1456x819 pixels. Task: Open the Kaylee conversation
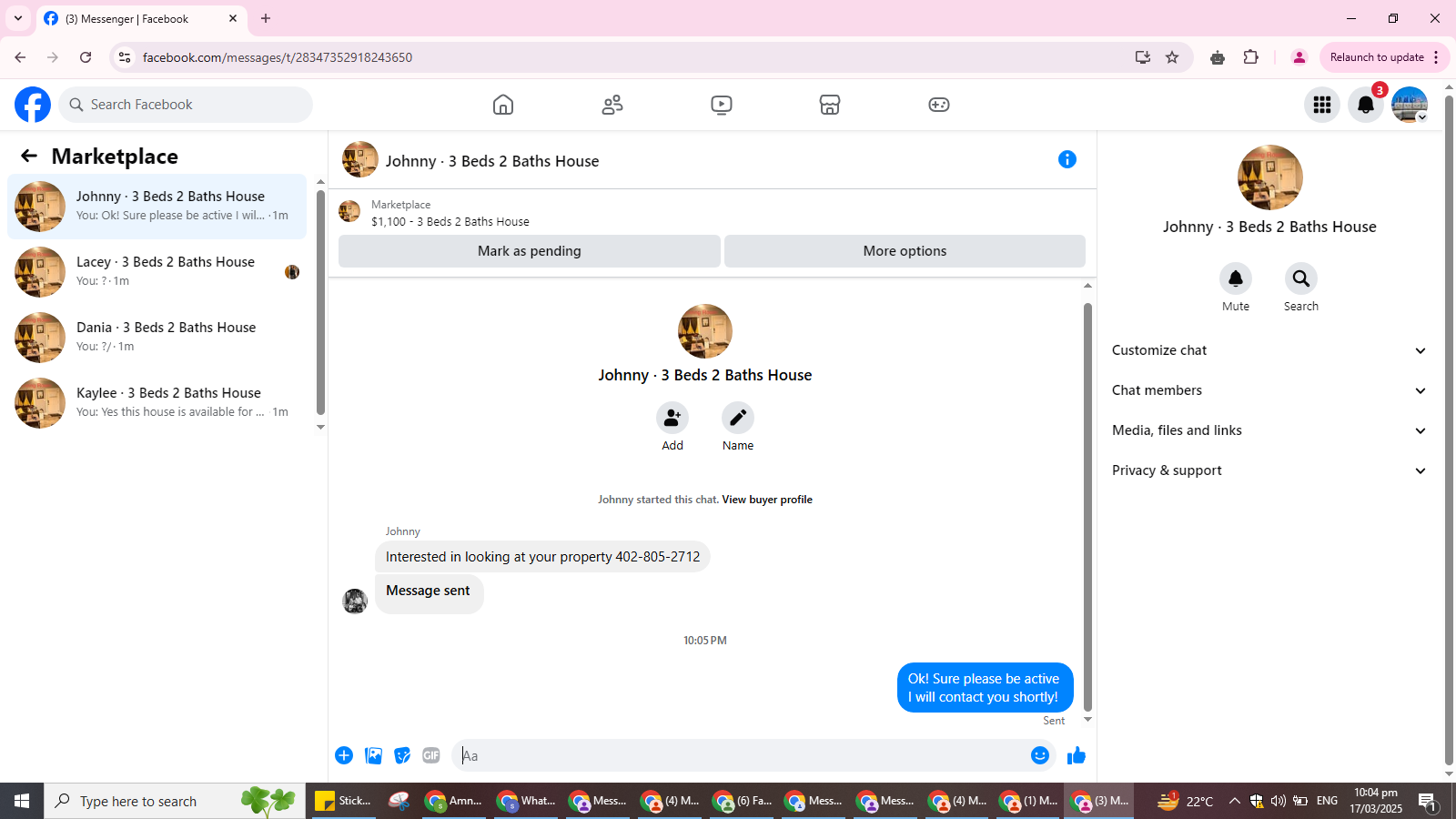click(157, 403)
